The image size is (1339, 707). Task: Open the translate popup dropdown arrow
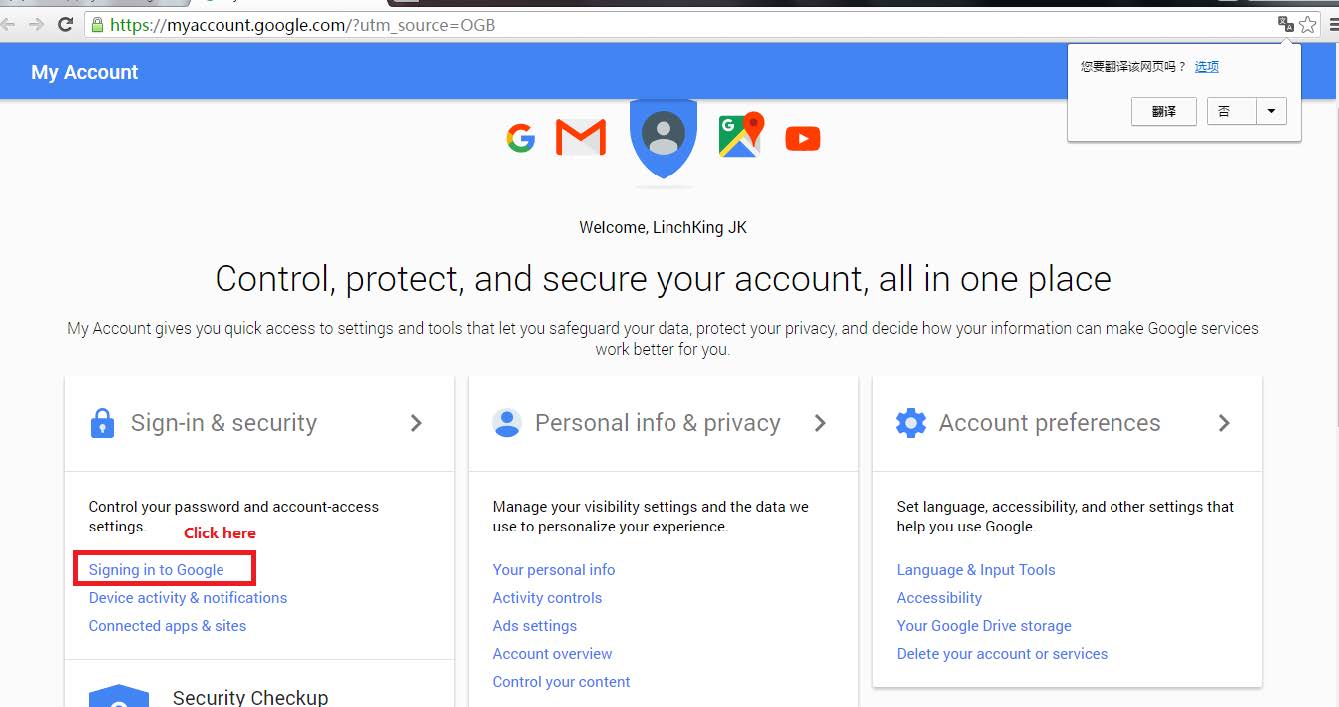[x=1271, y=111]
